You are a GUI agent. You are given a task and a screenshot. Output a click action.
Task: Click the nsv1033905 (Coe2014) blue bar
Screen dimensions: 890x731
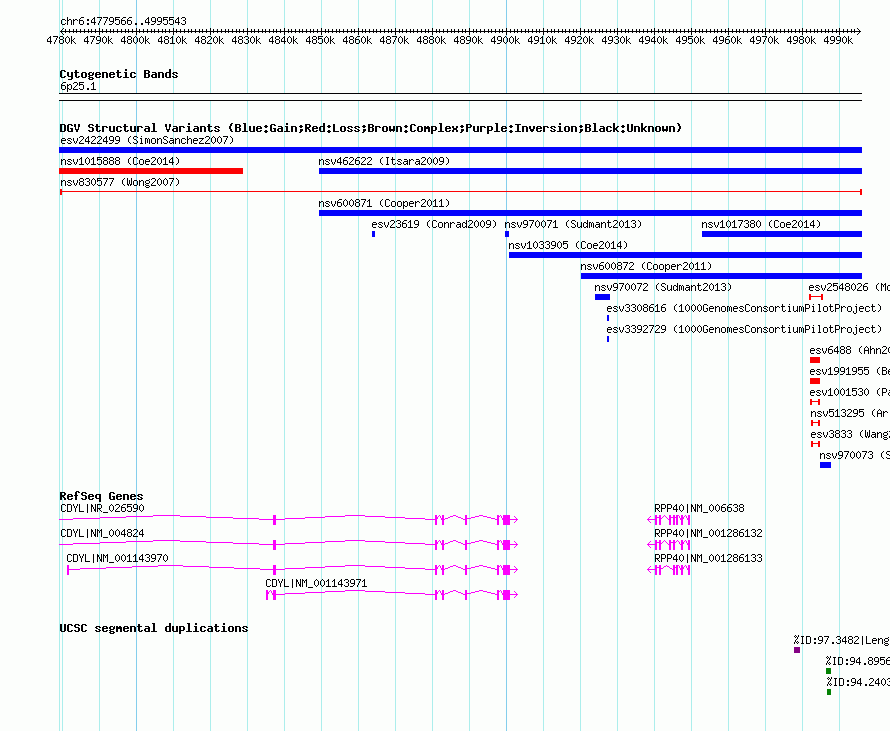tap(686, 255)
